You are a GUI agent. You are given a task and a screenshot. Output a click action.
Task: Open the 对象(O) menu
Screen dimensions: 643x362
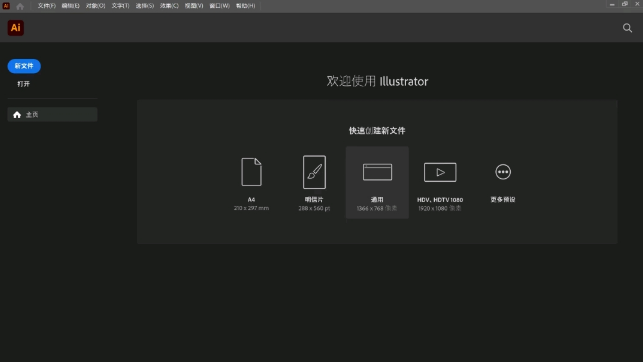tap(95, 6)
